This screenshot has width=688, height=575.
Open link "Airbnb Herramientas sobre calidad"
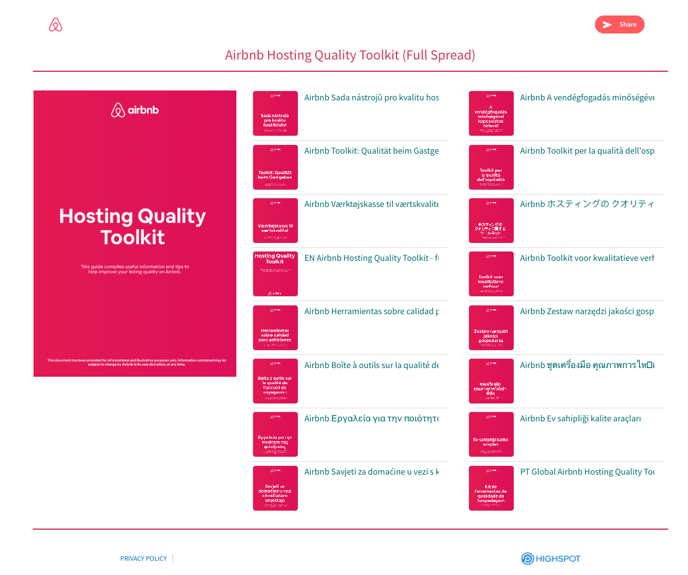point(371,311)
